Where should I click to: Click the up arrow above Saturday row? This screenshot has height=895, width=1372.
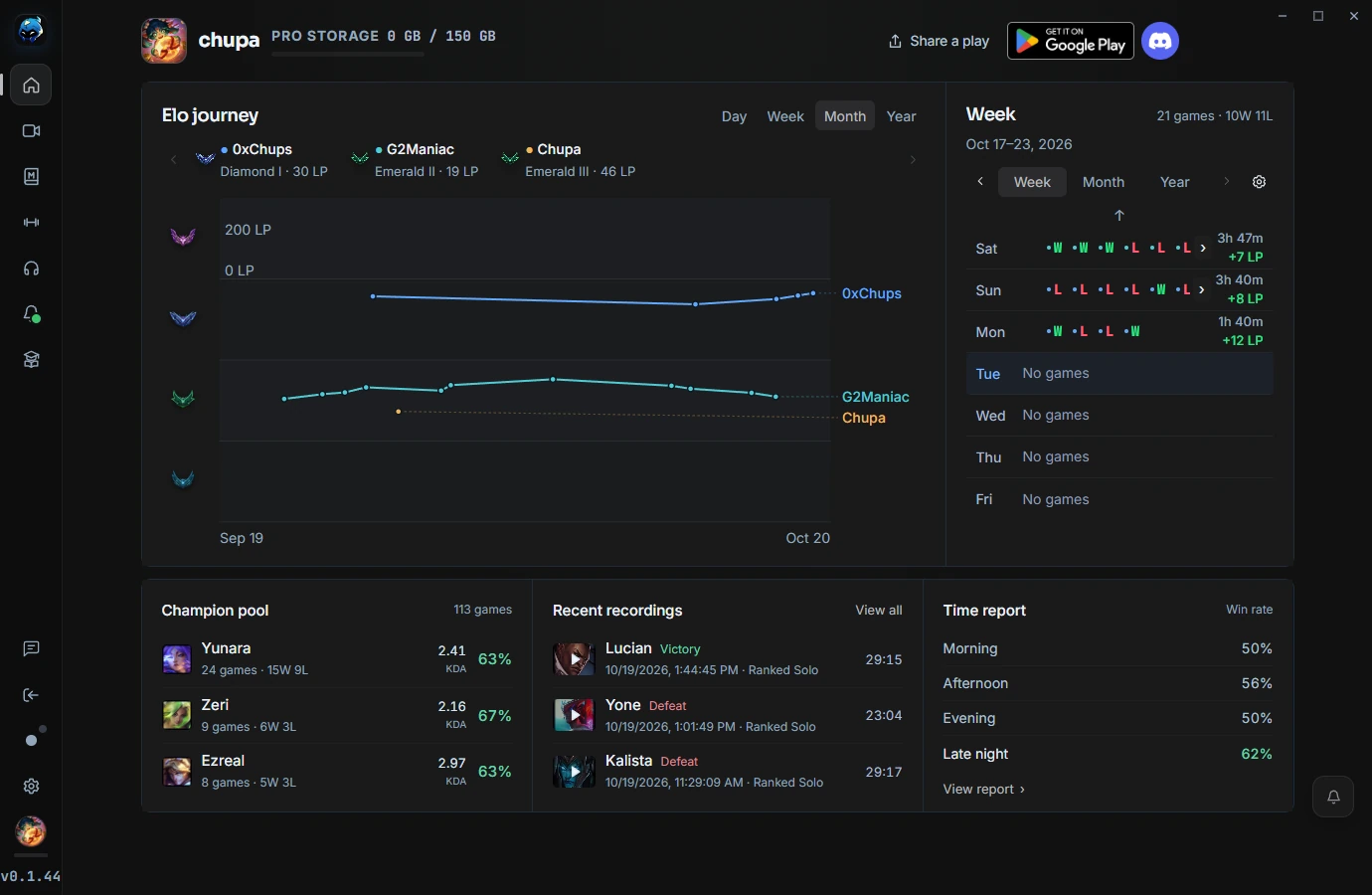pos(1119,215)
